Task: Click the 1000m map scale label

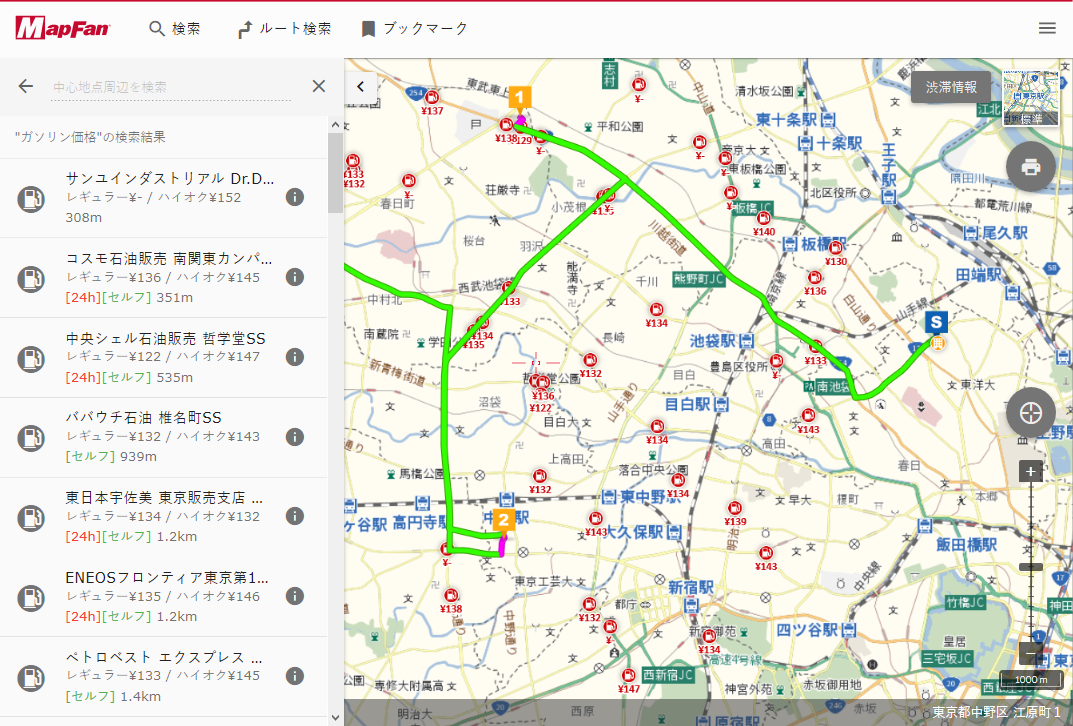Action: 1031,679
